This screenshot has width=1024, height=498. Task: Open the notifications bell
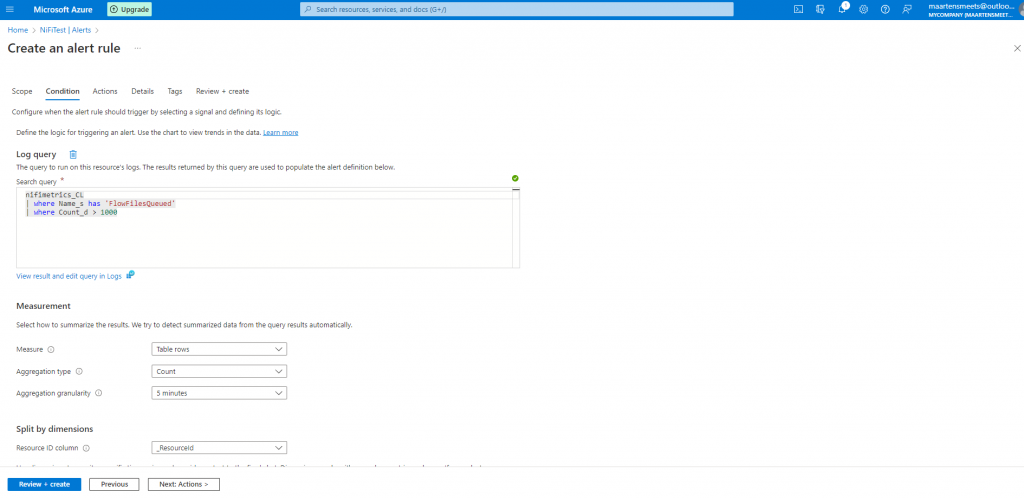coord(842,9)
